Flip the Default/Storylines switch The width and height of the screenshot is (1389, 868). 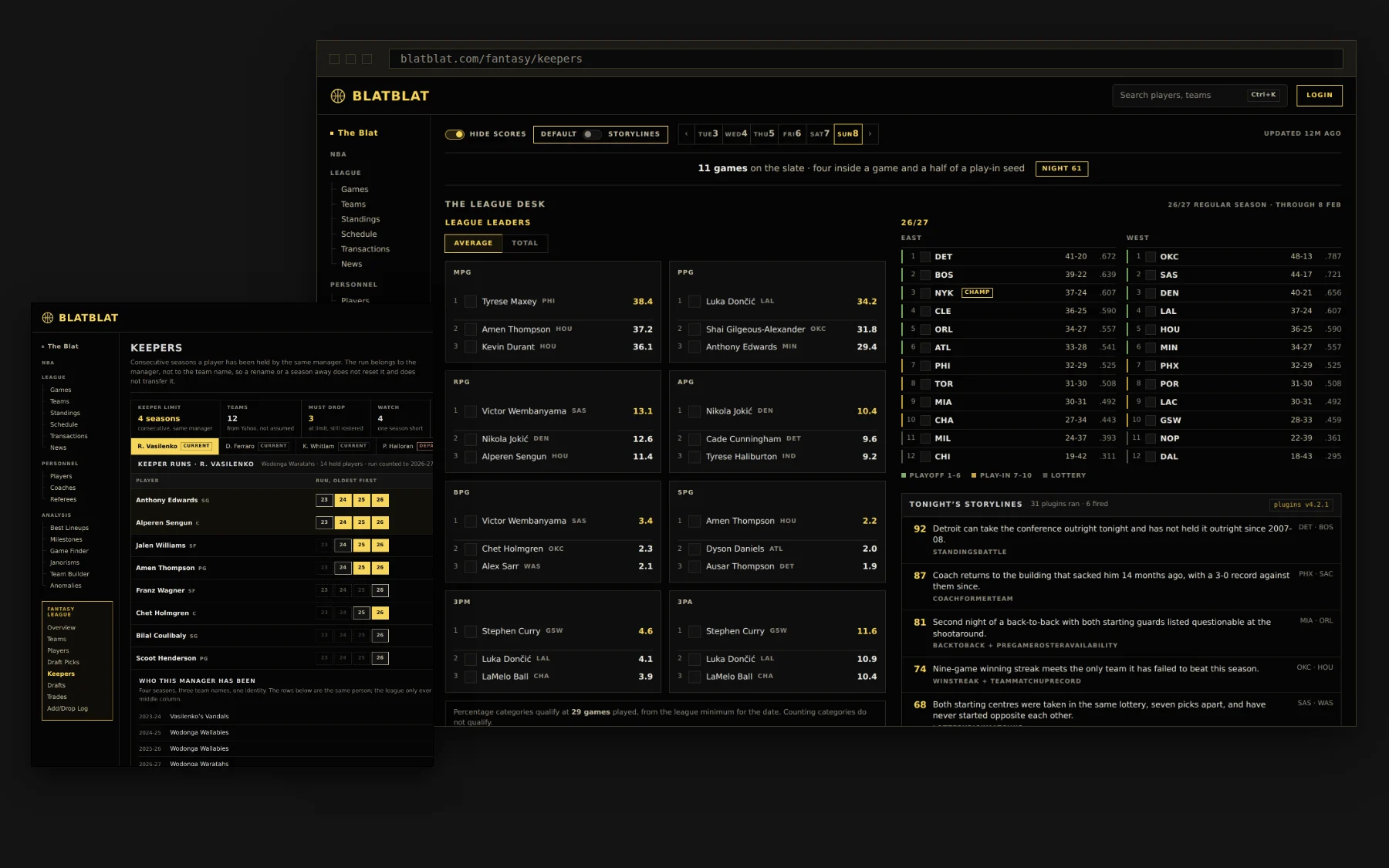click(592, 134)
